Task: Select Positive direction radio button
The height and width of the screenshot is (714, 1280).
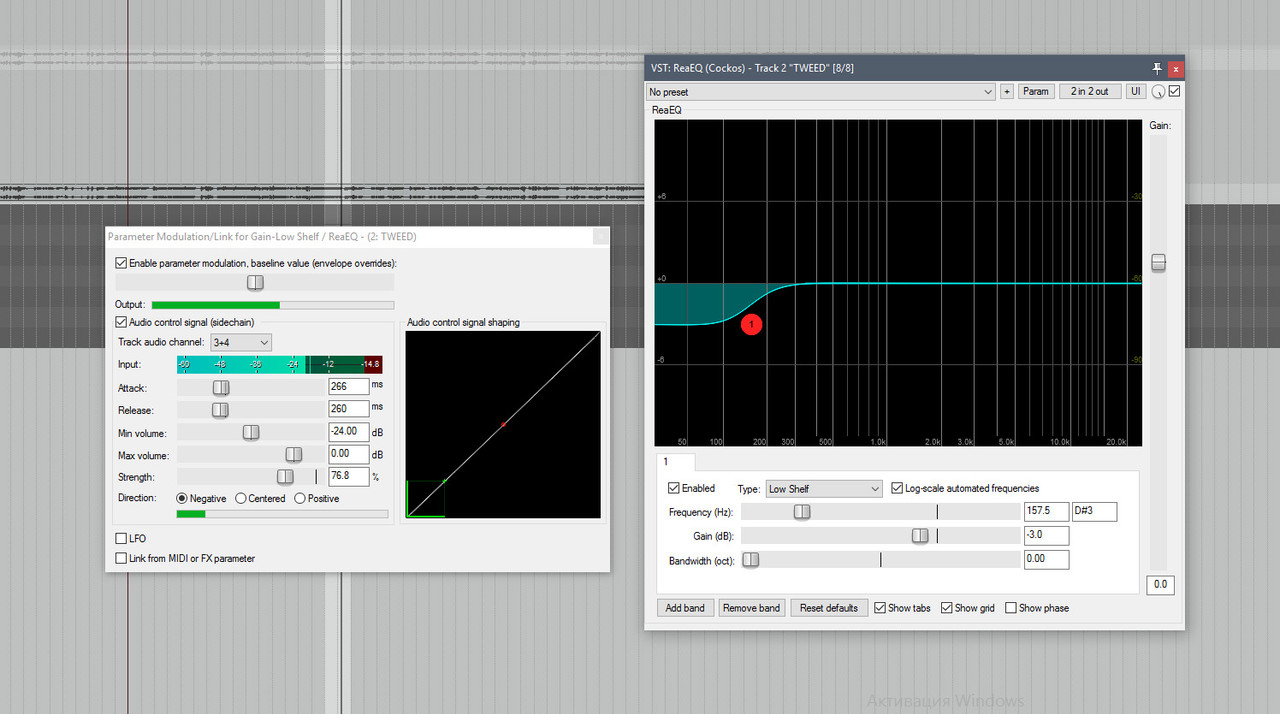Action: [x=300, y=498]
